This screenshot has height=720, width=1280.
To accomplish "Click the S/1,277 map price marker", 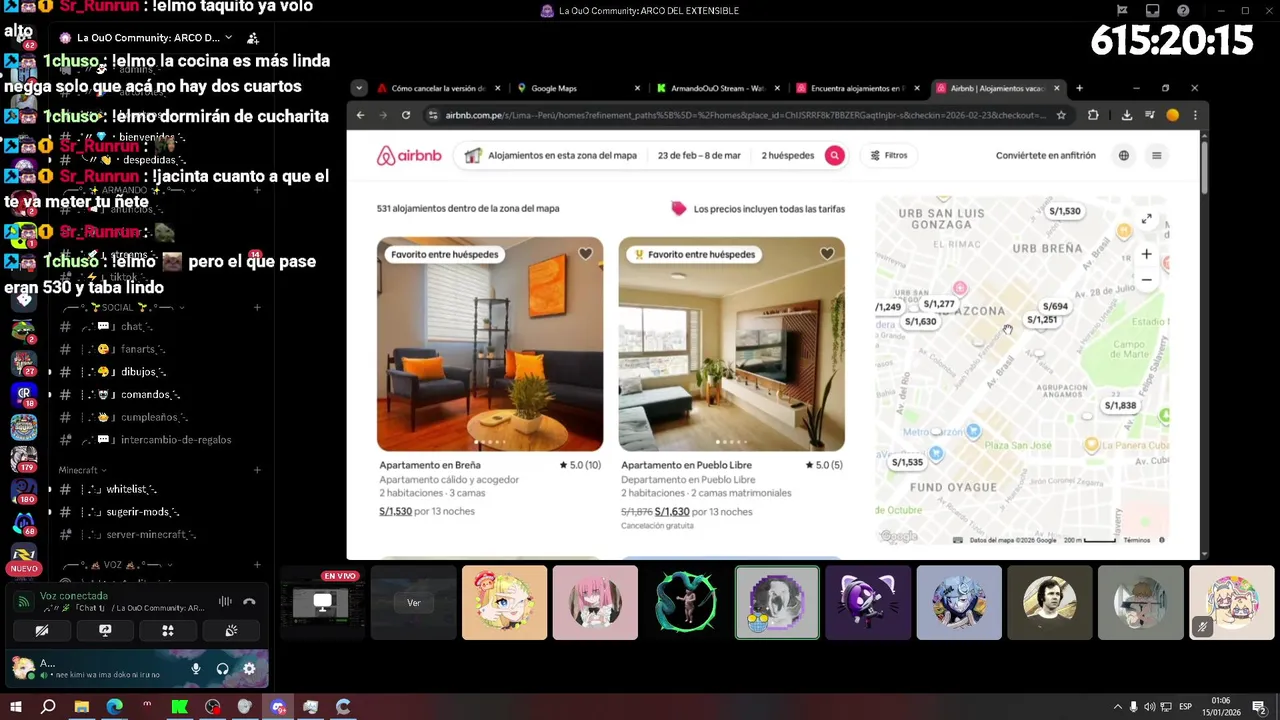I will click(x=939, y=304).
